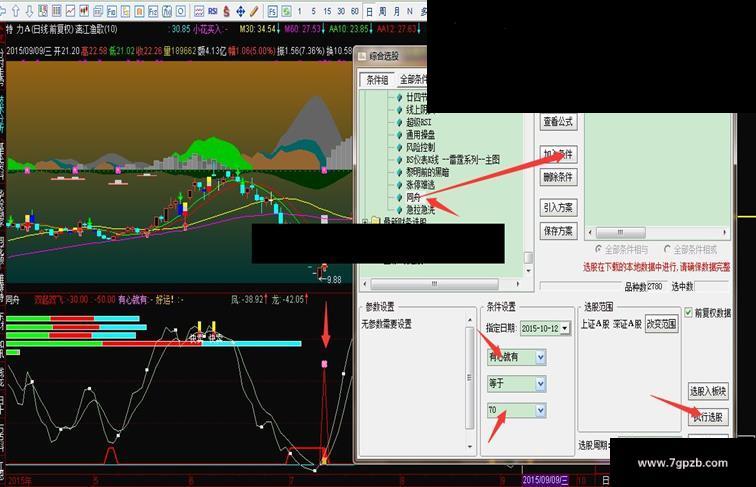Click the 删除条件 button

click(x=558, y=177)
